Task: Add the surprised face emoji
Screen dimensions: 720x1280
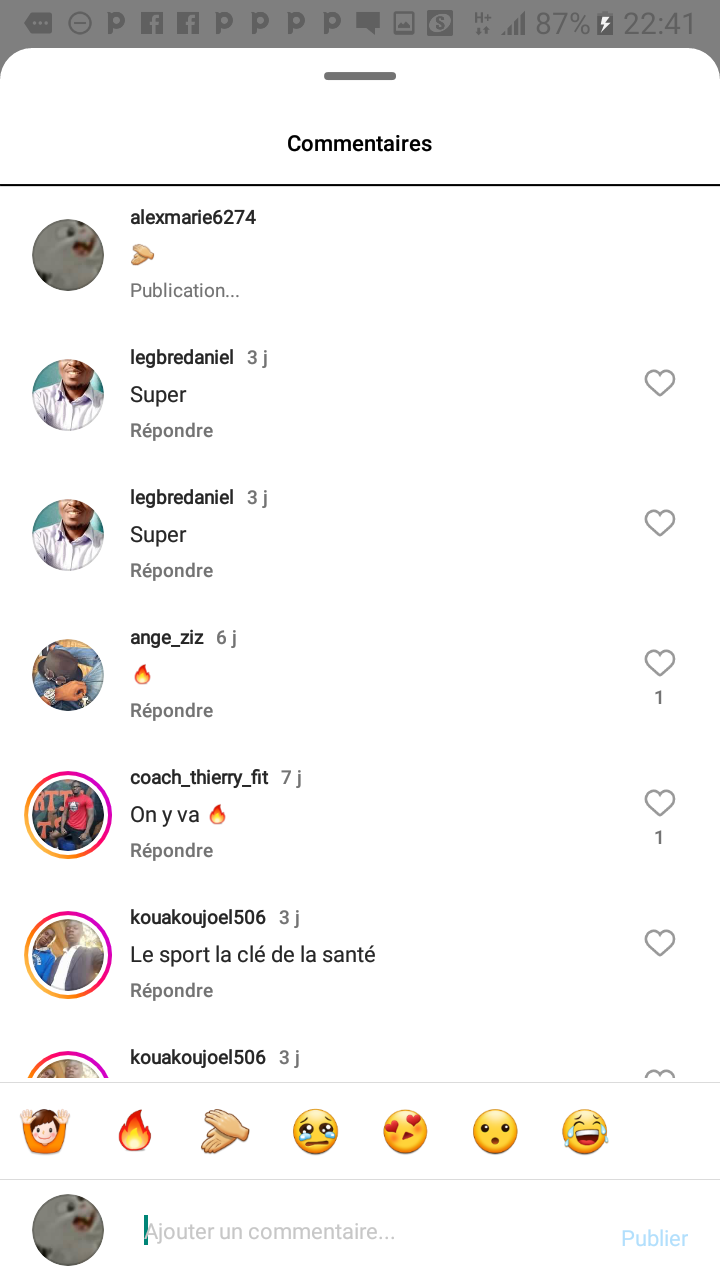Action: tap(496, 1132)
